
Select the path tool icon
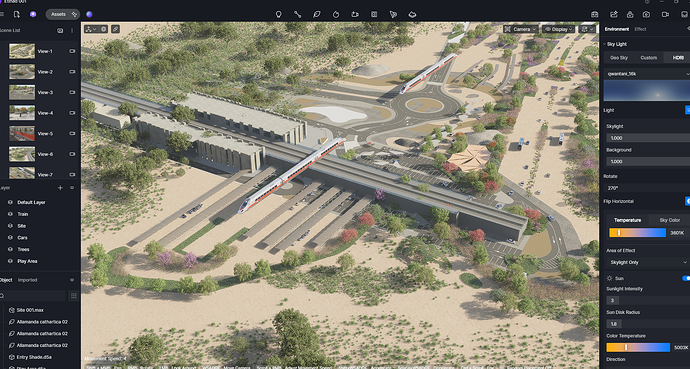click(x=297, y=15)
